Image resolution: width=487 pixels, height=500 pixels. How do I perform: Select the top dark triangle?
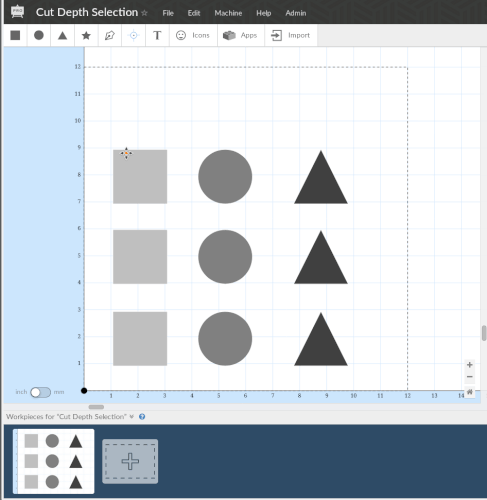(x=321, y=183)
